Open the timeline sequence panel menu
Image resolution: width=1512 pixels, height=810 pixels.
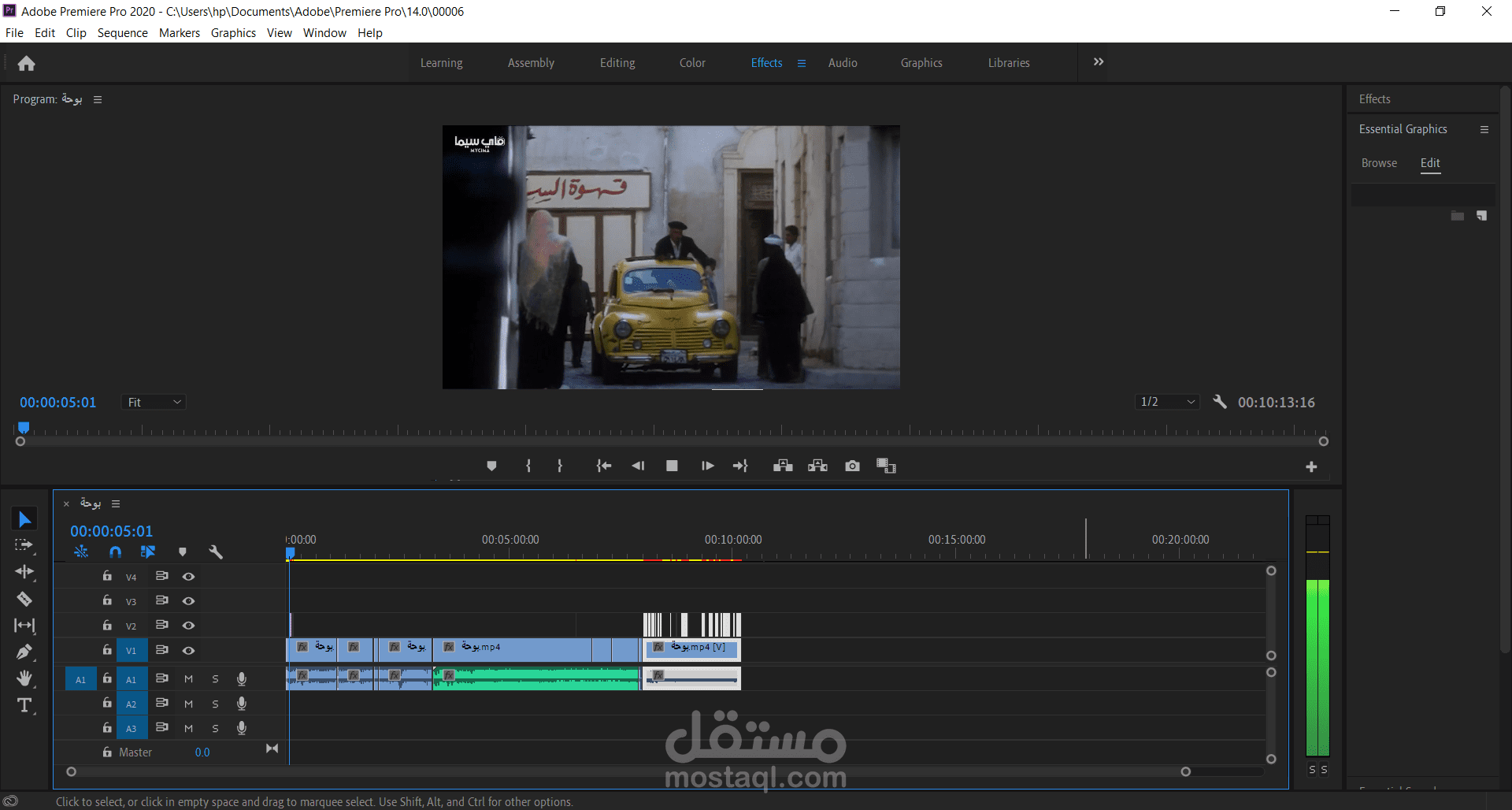(x=116, y=503)
